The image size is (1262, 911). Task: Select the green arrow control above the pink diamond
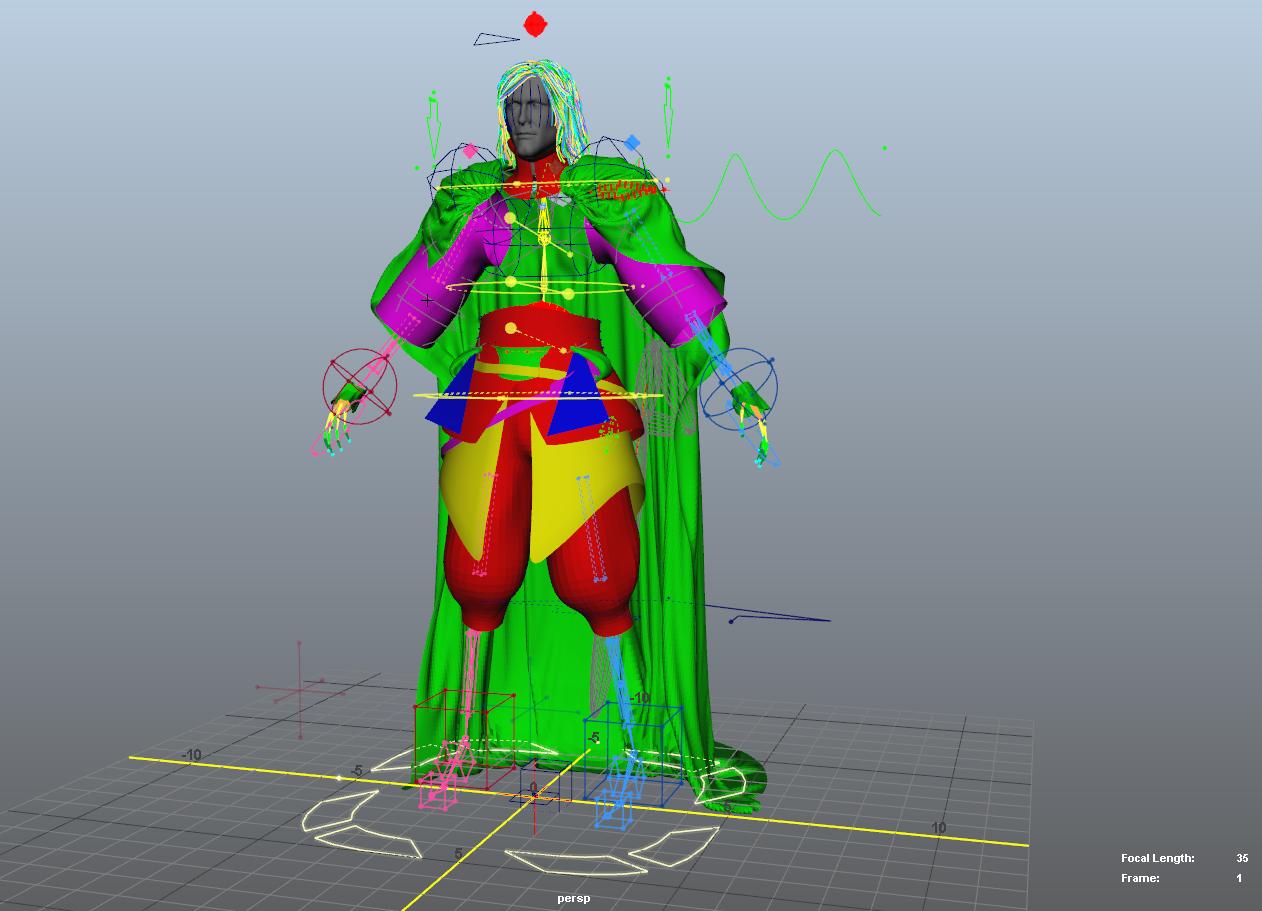click(433, 127)
